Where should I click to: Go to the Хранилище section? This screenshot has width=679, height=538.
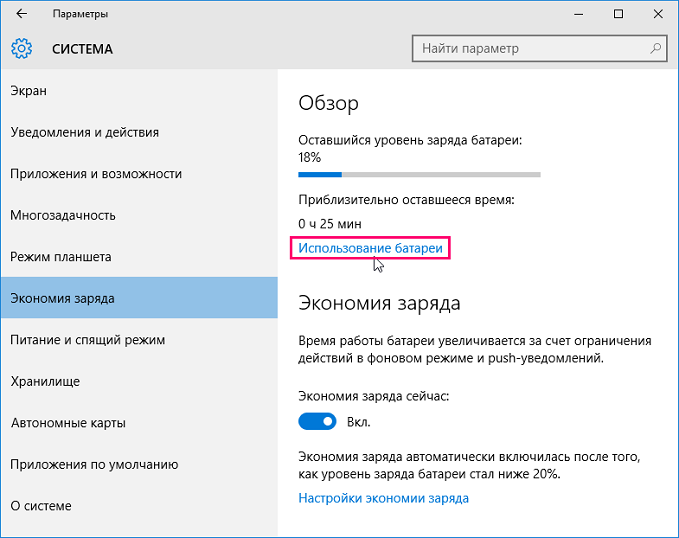(x=45, y=381)
